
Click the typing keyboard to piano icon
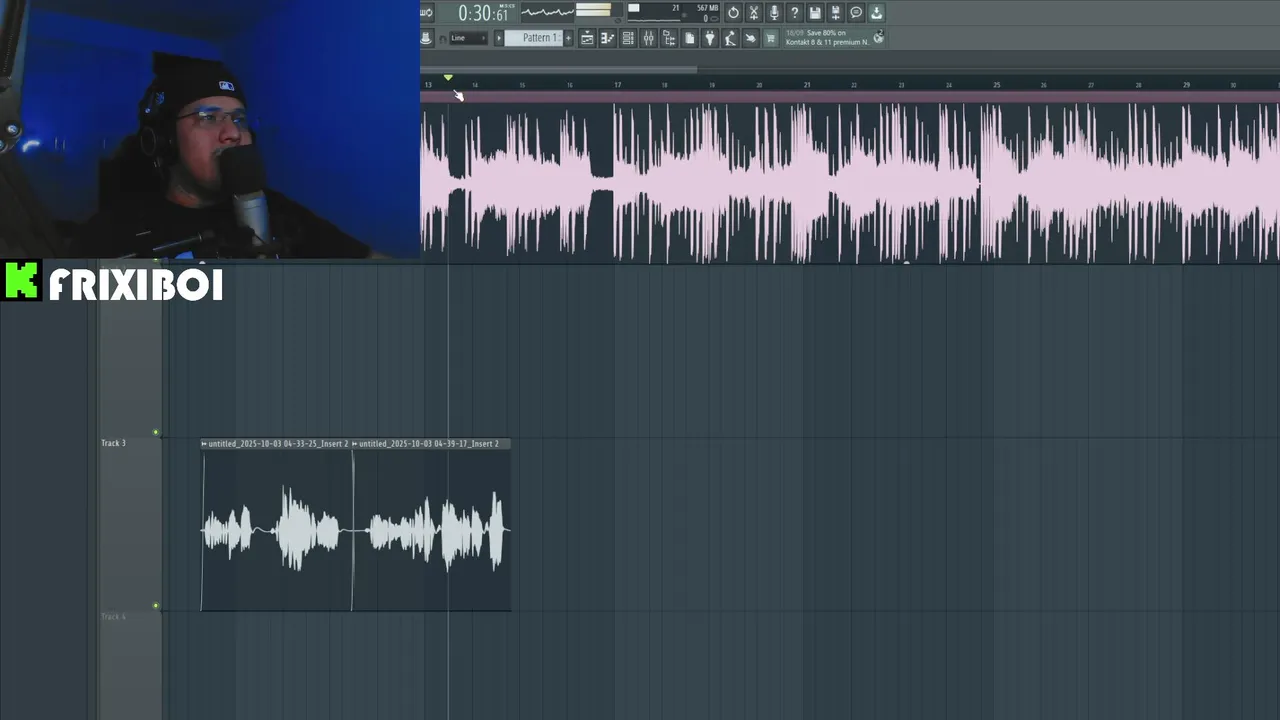coord(426,38)
